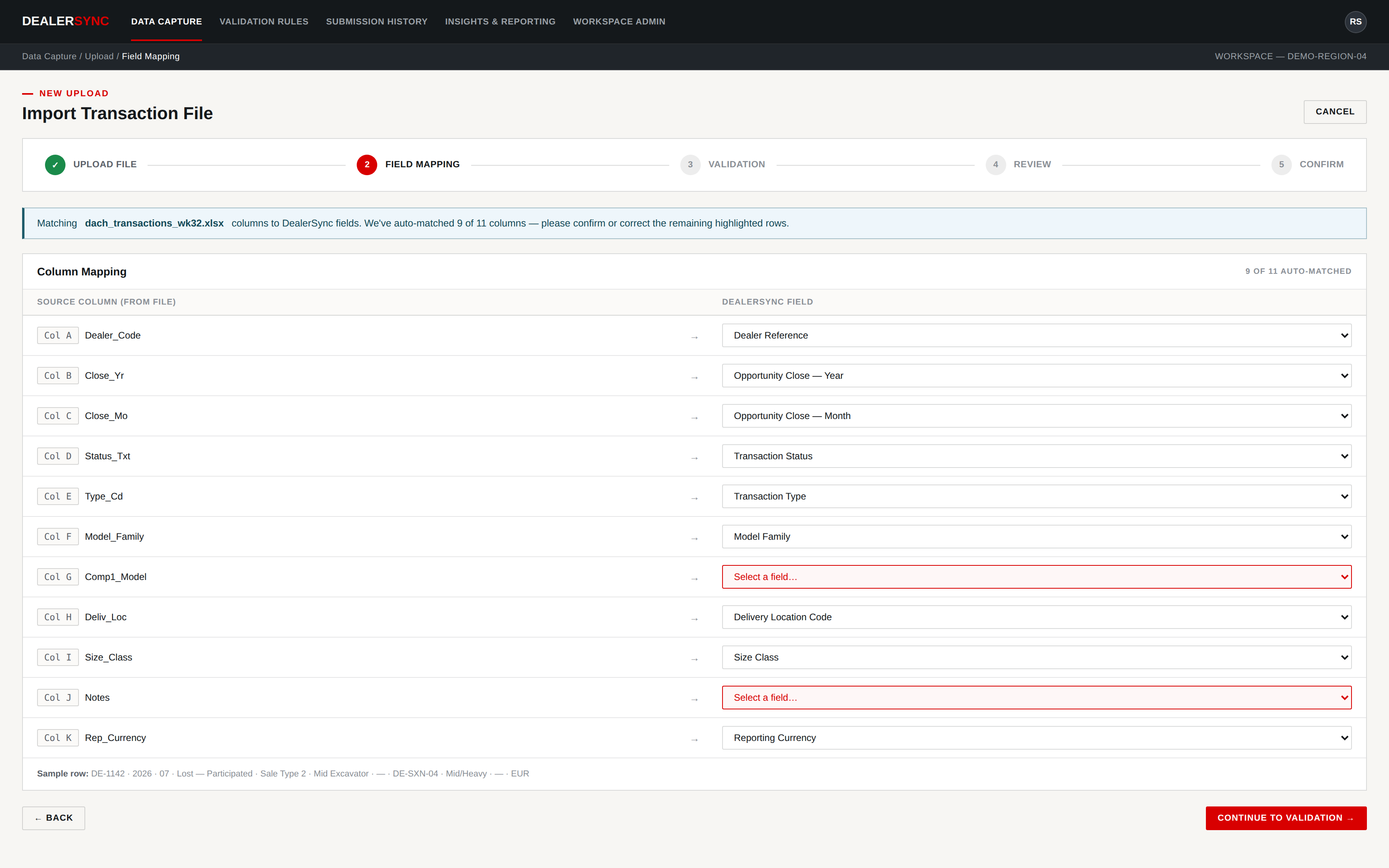Click the Size_Class source column name

coord(109,657)
